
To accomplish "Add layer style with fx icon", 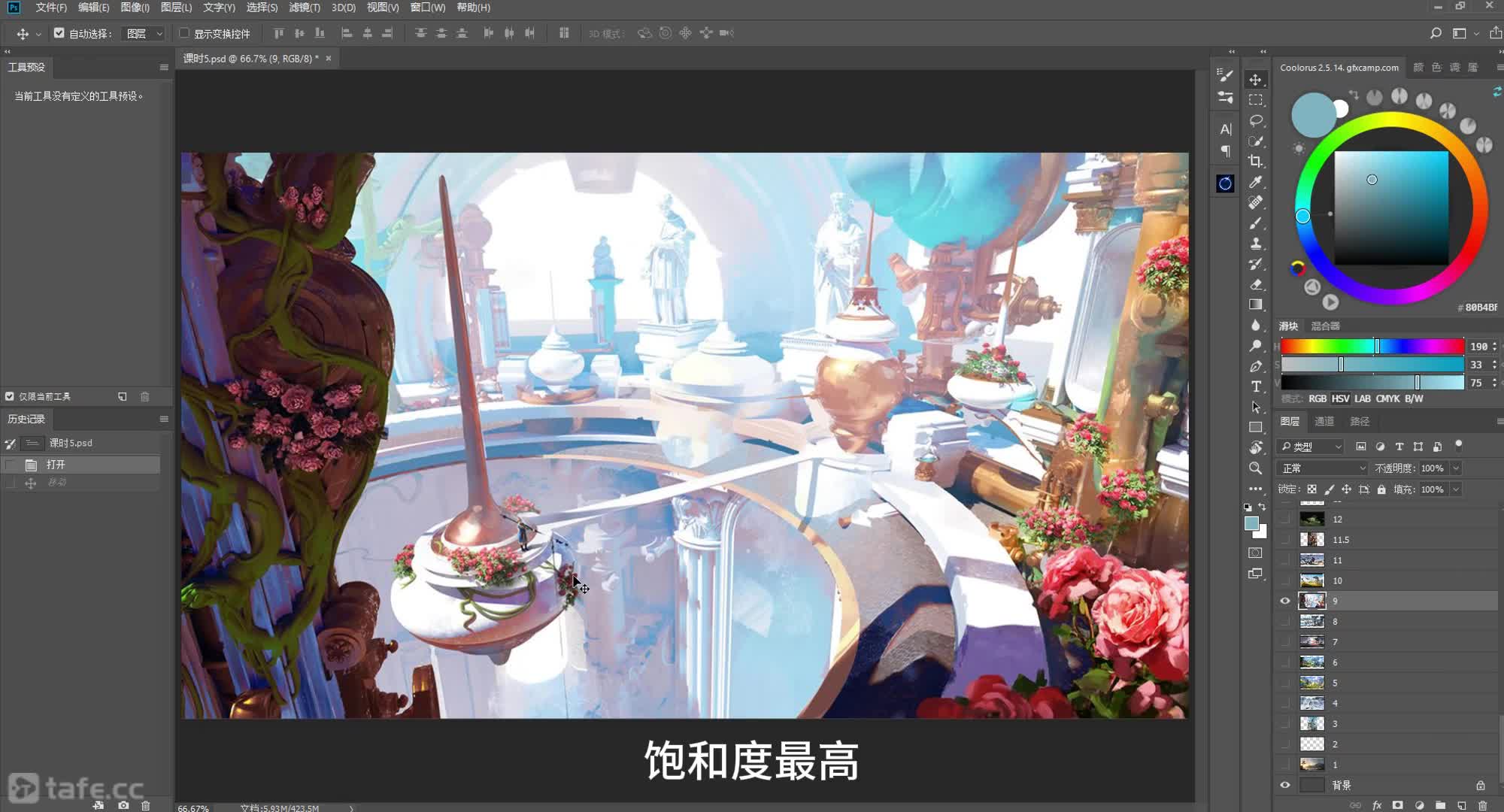I will coord(1377,805).
